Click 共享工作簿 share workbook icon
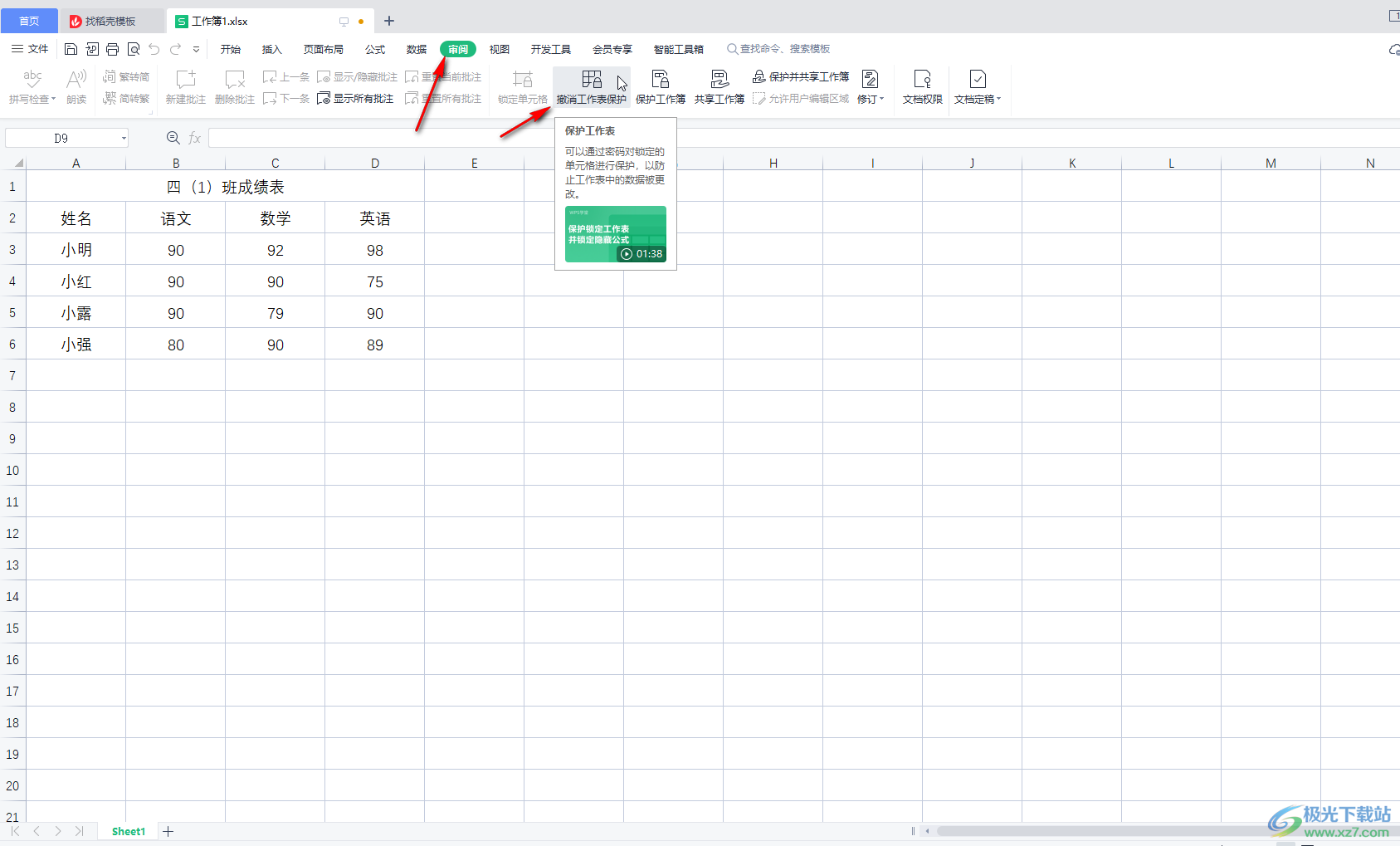Image resolution: width=1400 pixels, height=846 pixels. click(720, 87)
